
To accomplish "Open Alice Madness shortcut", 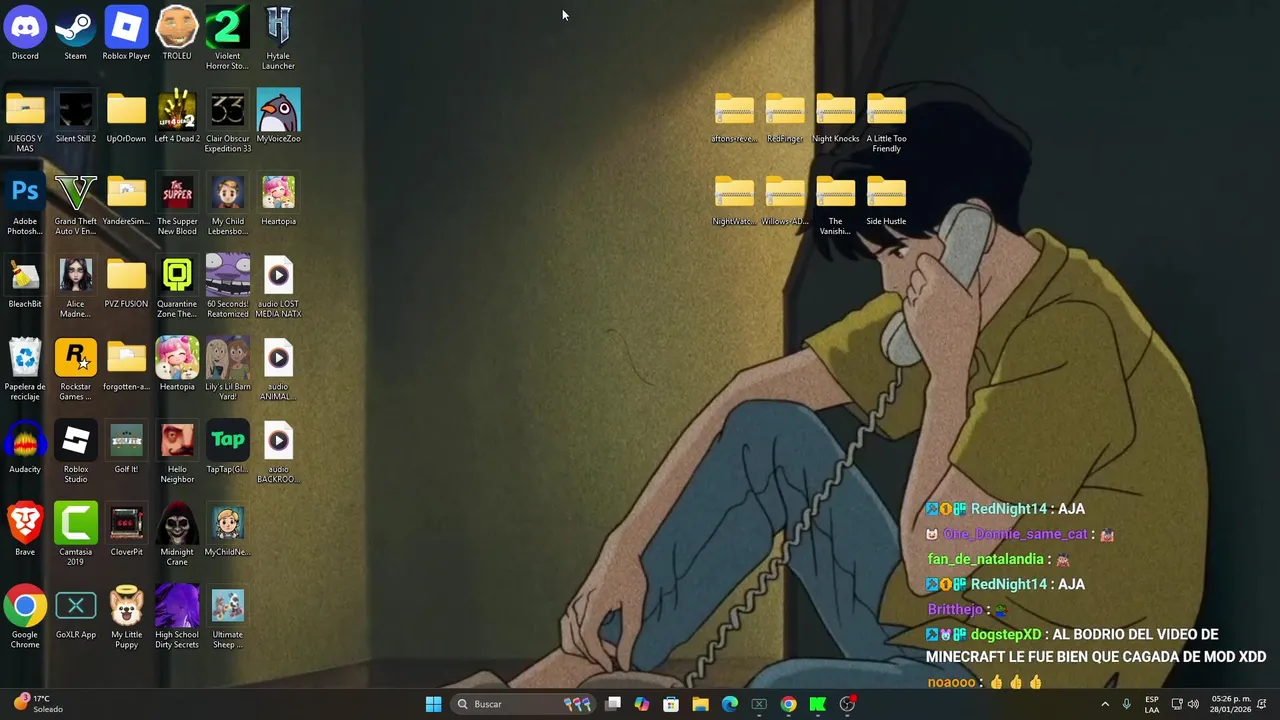I will pos(76,287).
